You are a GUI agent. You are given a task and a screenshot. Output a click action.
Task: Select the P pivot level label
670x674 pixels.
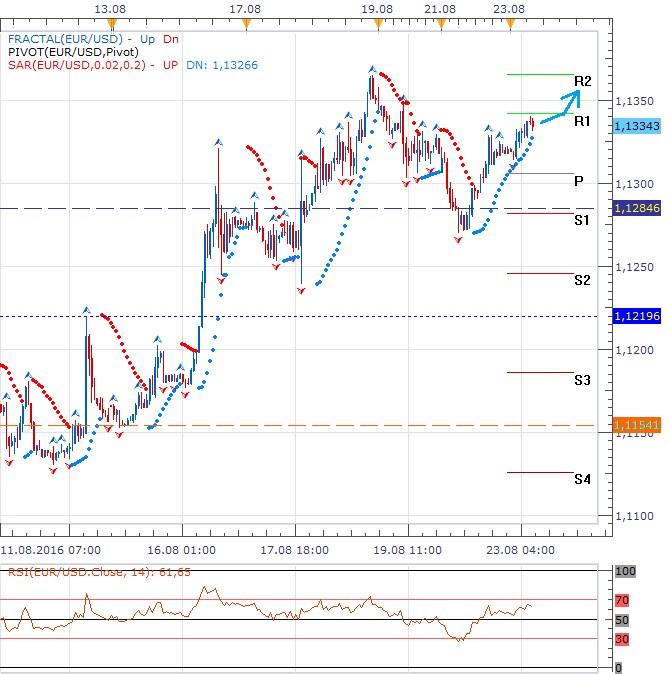tap(578, 181)
